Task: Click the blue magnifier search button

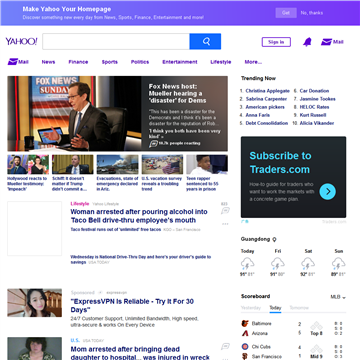Action: click(x=205, y=41)
